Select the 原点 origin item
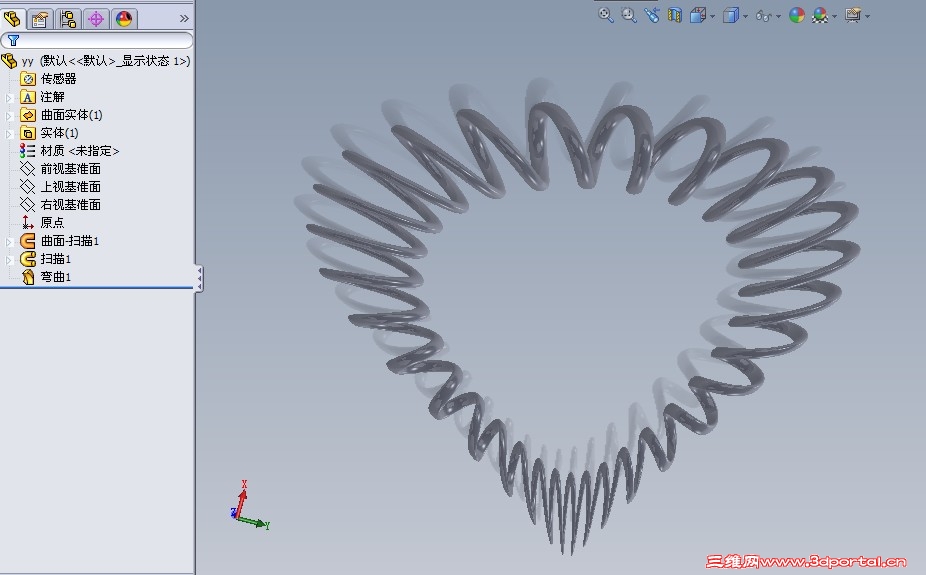This screenshot has width=926, height=575. point(52,223)
